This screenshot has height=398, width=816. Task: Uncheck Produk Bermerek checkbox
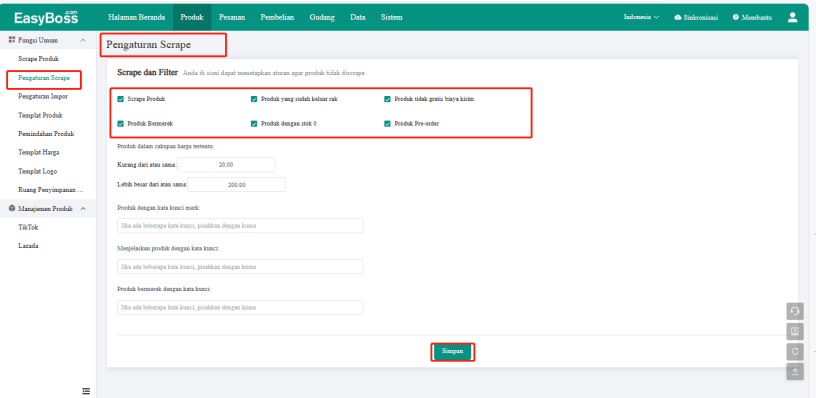(121, 124)
